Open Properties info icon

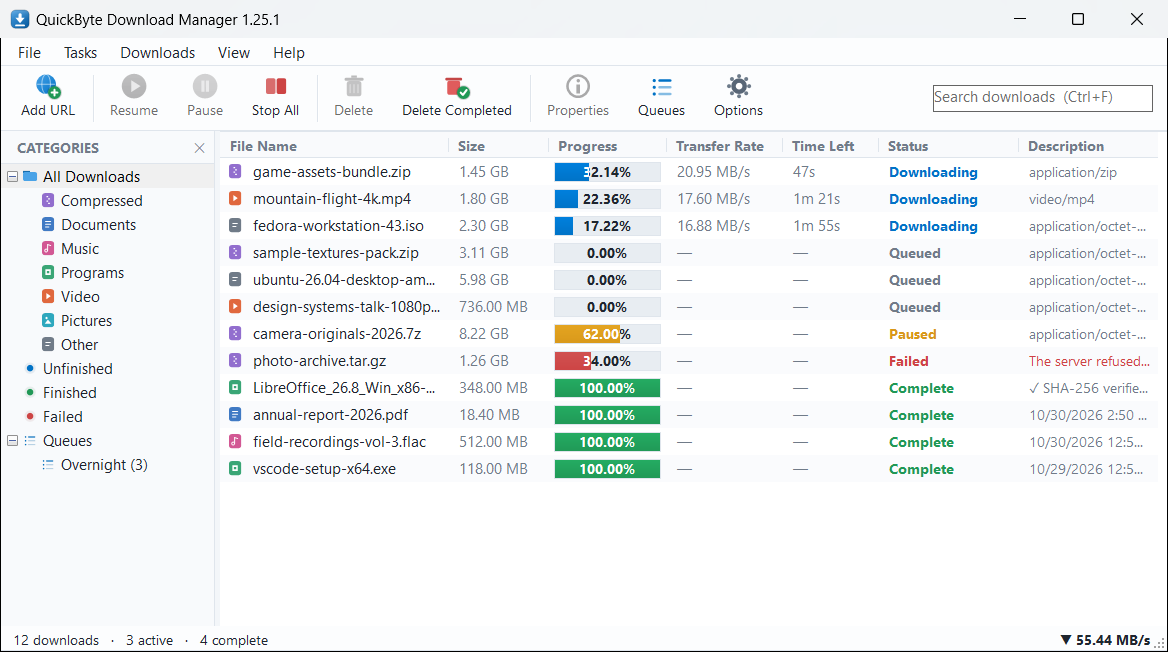click(578, 86)
